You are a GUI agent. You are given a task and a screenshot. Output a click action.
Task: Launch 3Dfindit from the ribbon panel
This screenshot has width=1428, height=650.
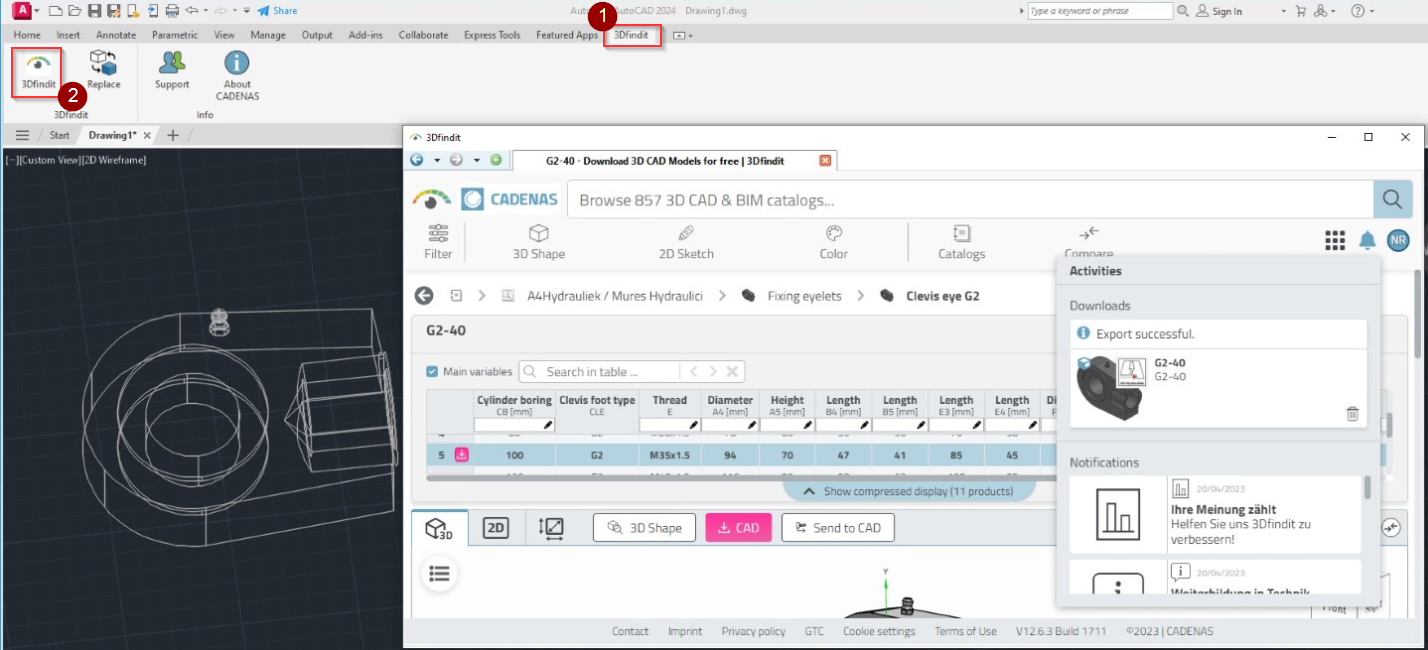coord(38,71)
